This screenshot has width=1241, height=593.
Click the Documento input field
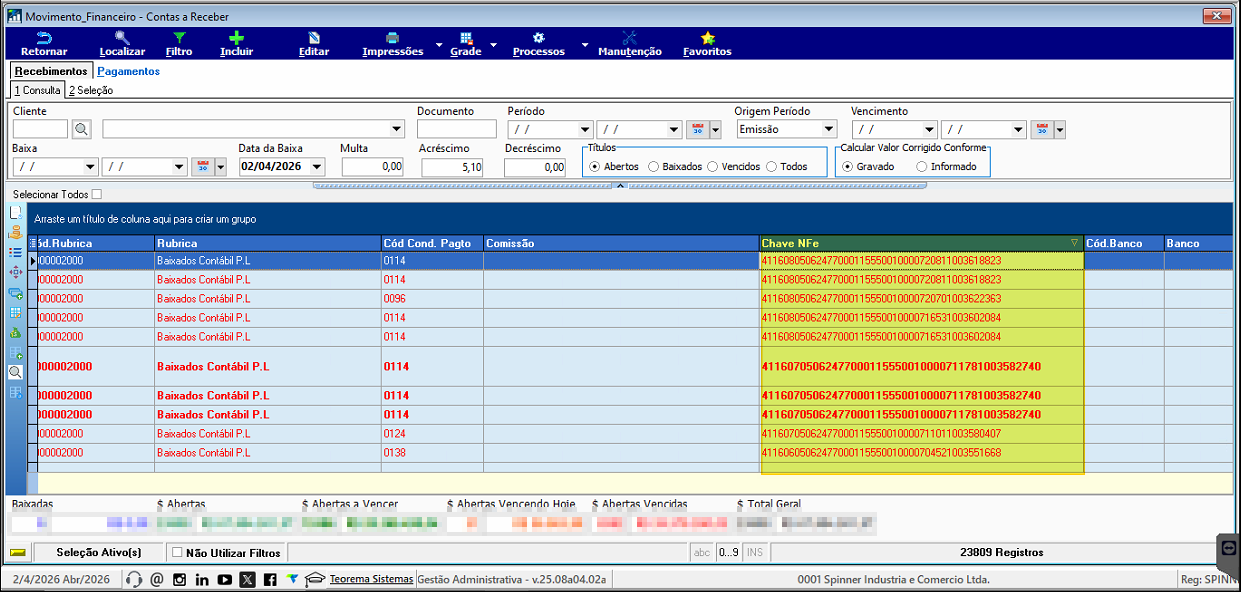(456, 129)
